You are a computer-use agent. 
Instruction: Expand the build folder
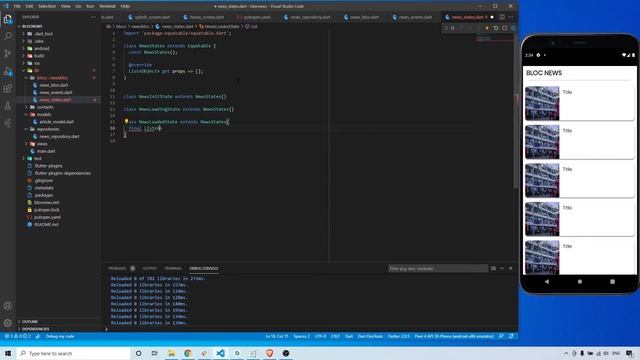(39, 56)
